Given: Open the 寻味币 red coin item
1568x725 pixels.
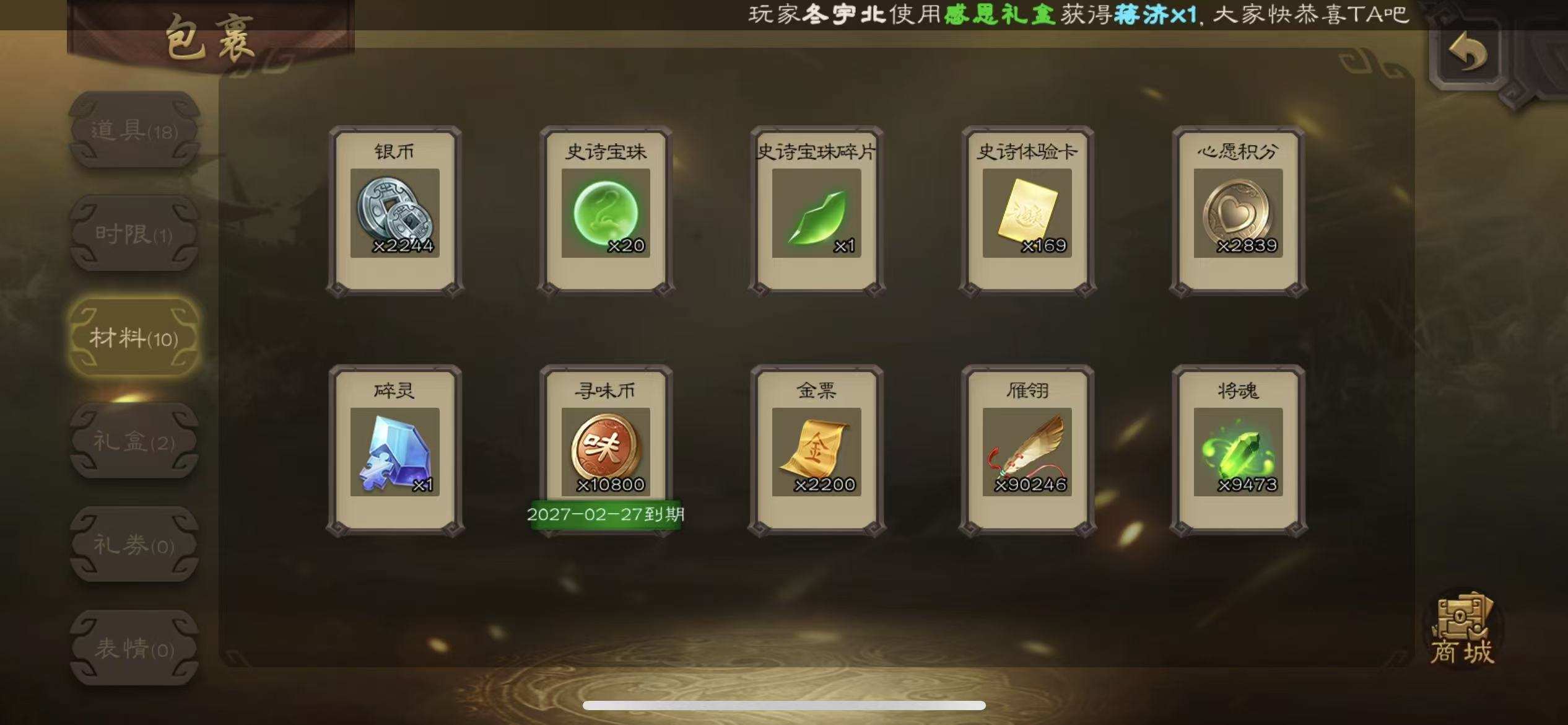Looking at the screenshot, I should pyautogui.click(x=606, y=450).
